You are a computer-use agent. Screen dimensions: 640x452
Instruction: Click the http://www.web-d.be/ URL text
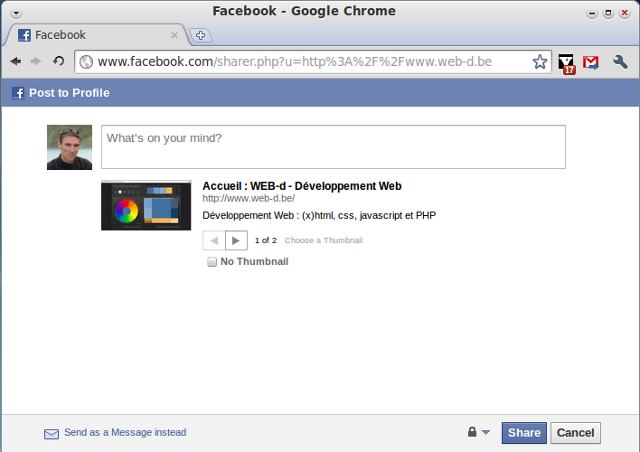pyautogui.click(x=249, y=198)
